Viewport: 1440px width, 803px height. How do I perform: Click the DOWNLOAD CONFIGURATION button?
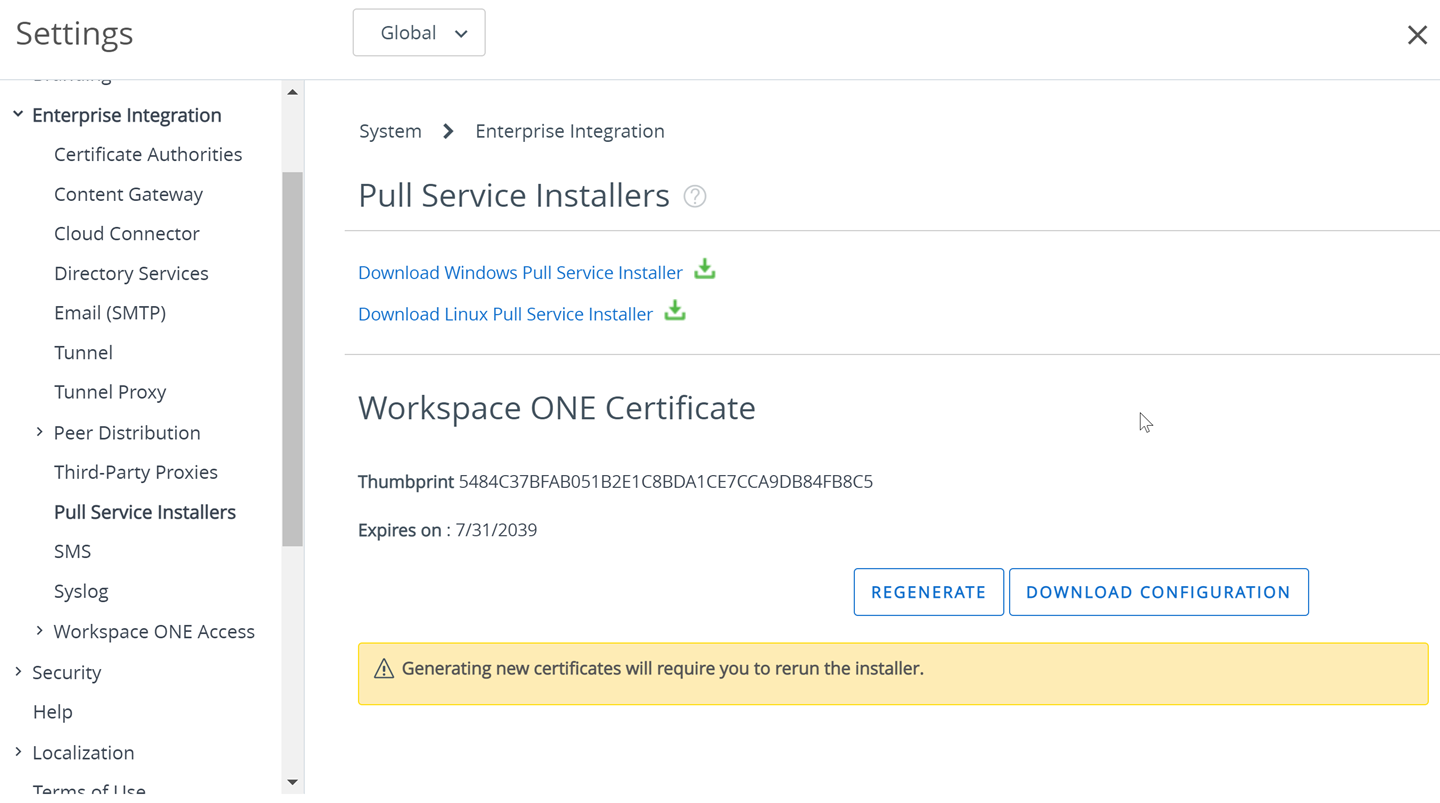(x=1158, y=592)
